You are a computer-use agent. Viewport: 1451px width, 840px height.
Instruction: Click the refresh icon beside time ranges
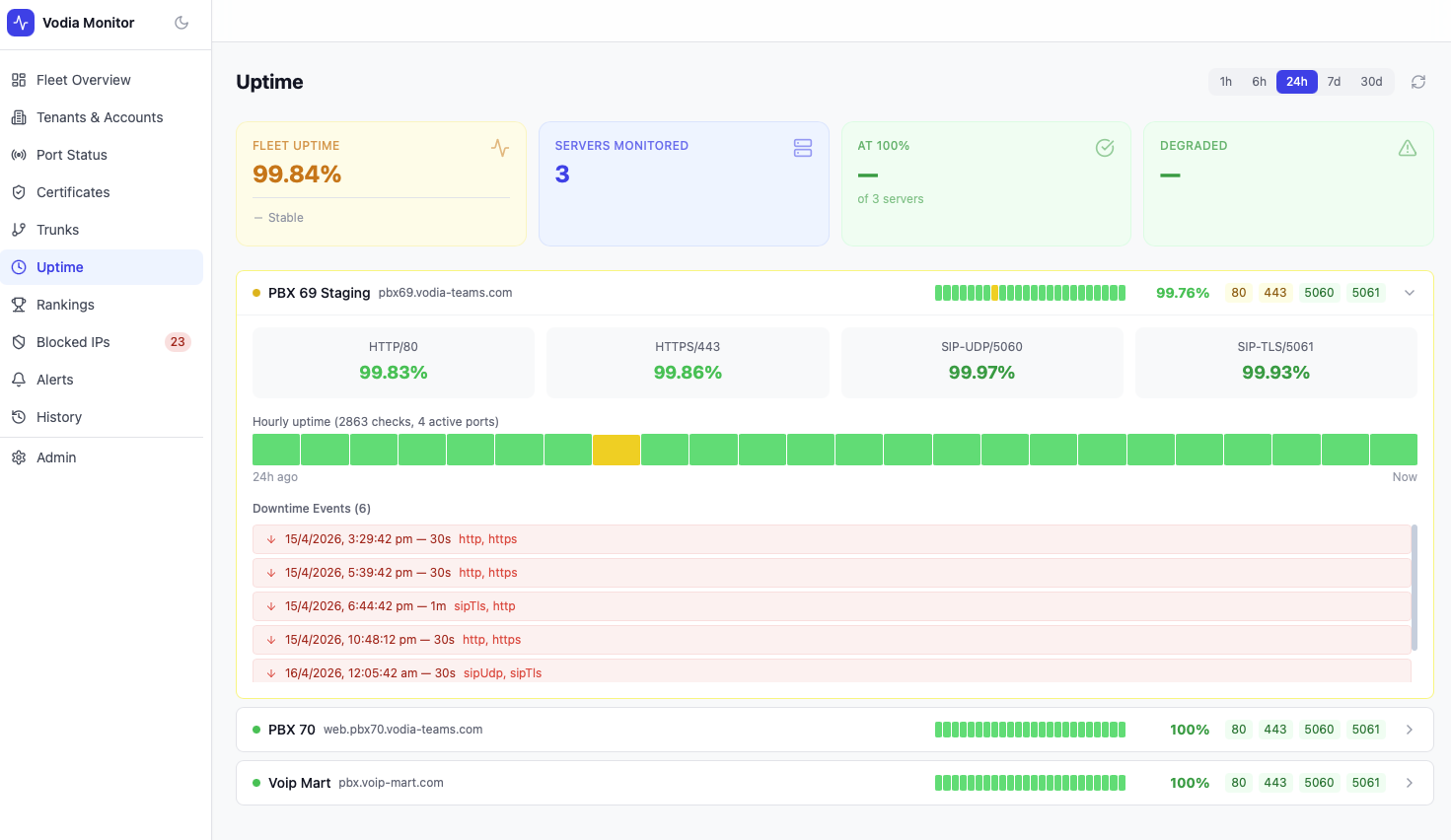(1418, 82)
